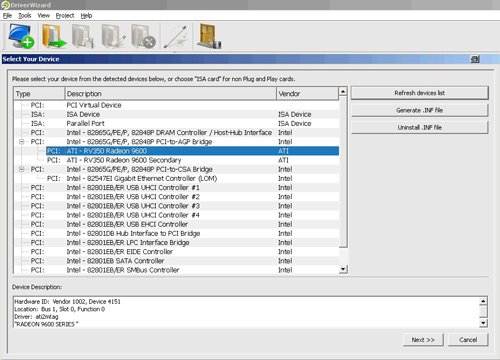This screenshot has width=500, height=360.
Task: Click Device Description scroll up arrow
Action: click(x=483, y=301)
